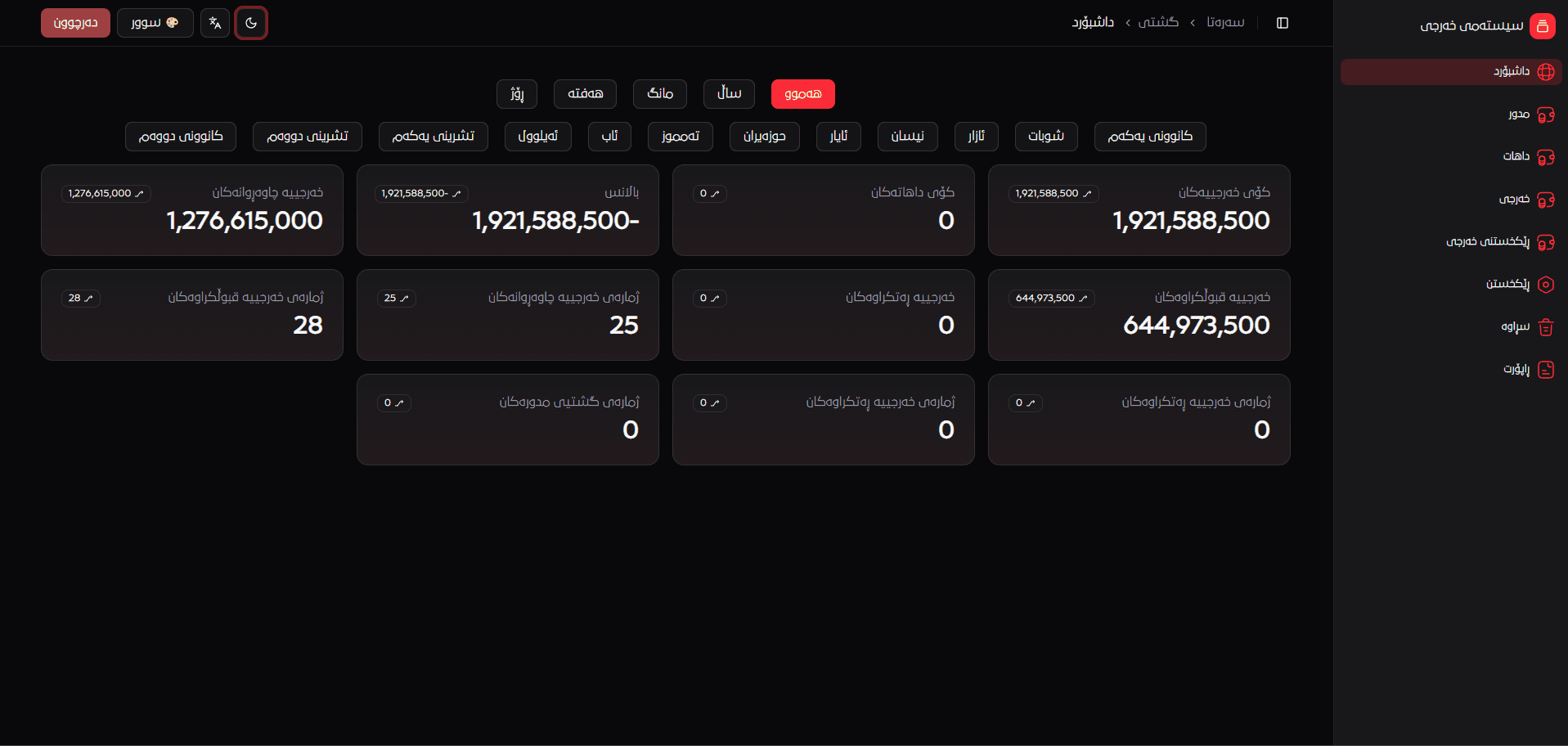Open the مدور sidebar section
The width and height of the screenshot is (1568, 746).
[x=1518, y=115]
